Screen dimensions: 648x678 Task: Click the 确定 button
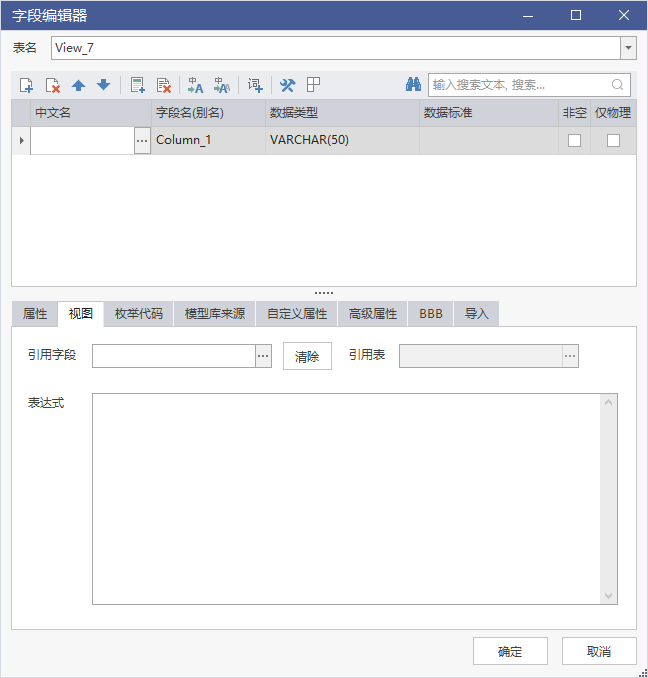click(x=510, y=651)
